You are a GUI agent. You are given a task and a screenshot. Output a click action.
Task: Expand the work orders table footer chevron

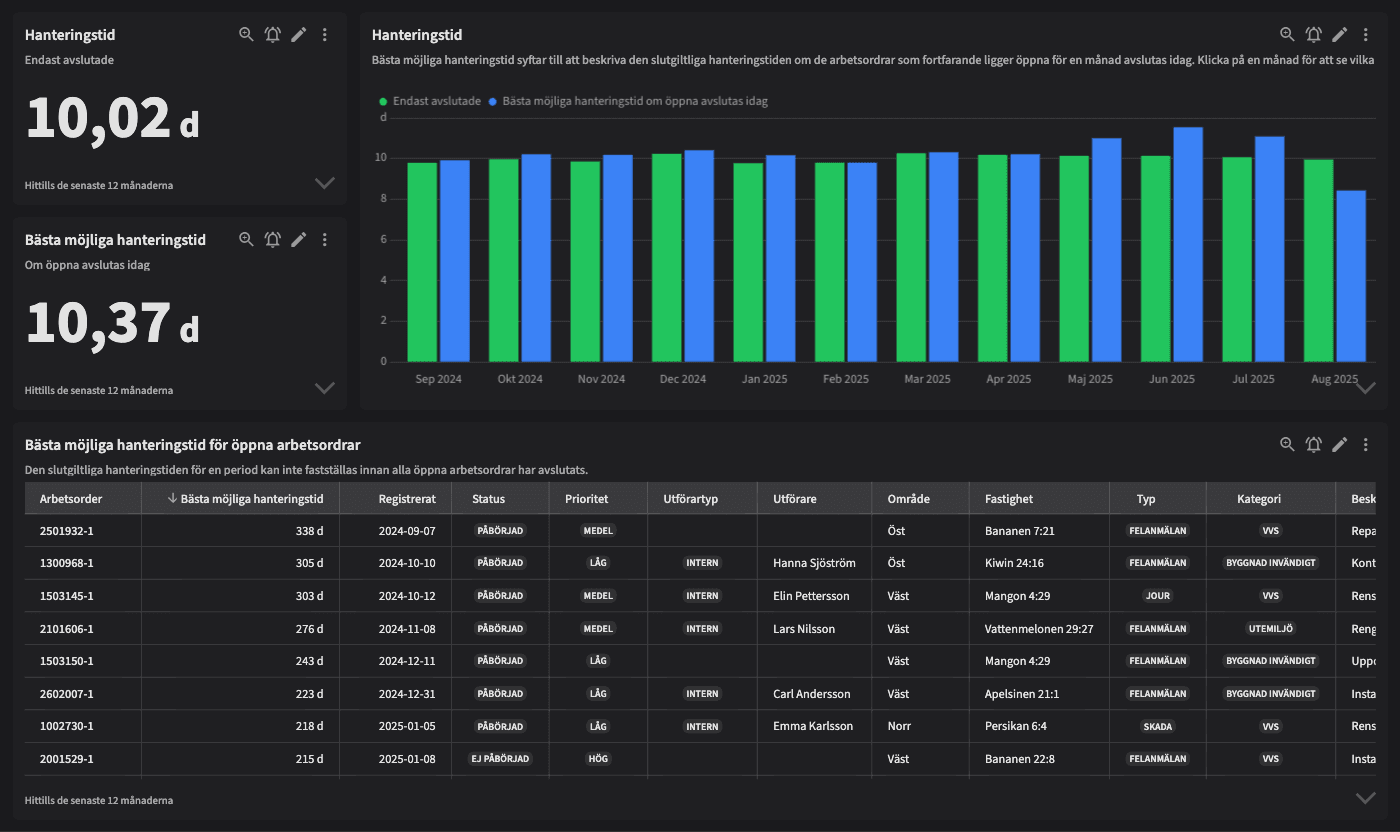pyautogui.click(x=1365, y=798)
